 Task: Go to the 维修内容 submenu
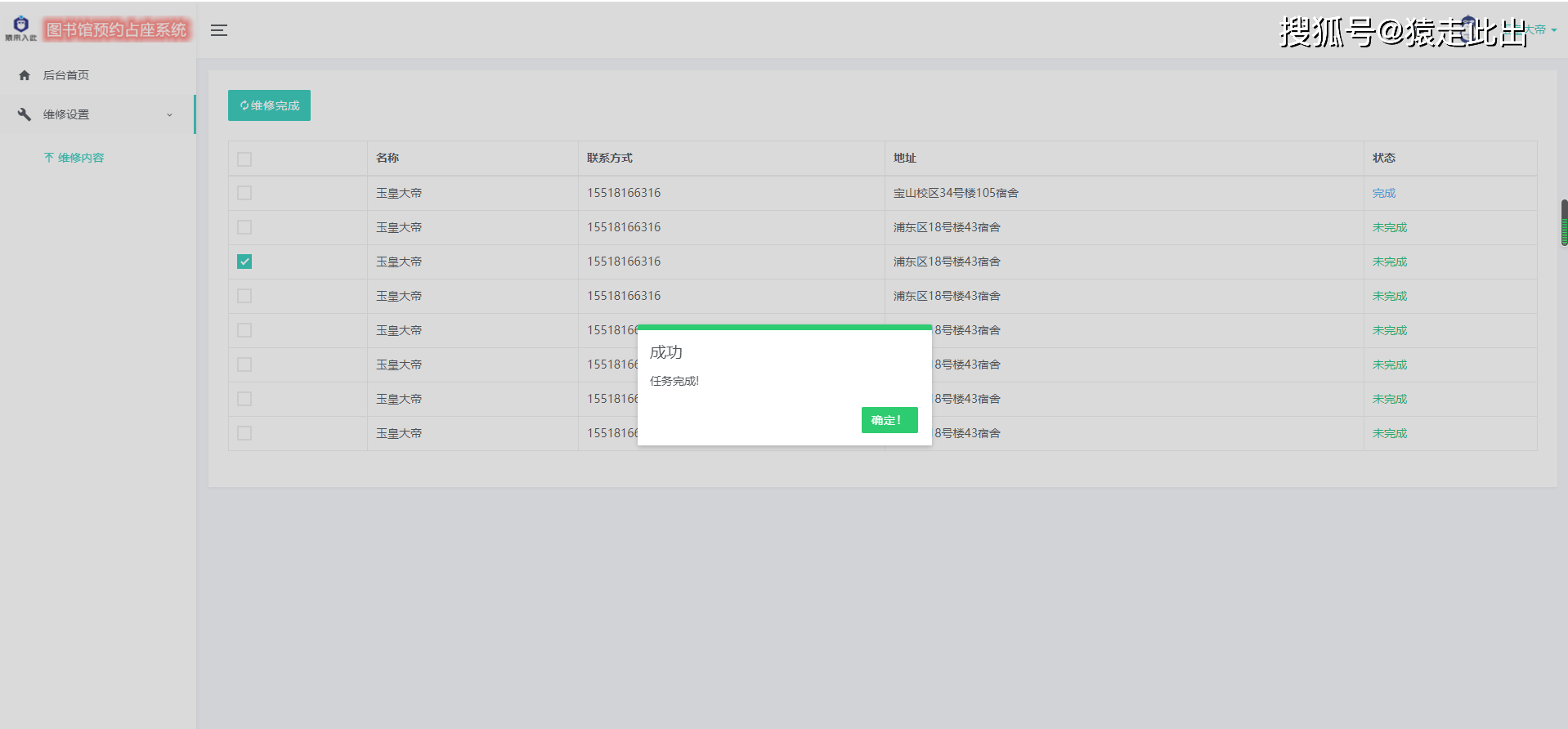pos(81,158)
